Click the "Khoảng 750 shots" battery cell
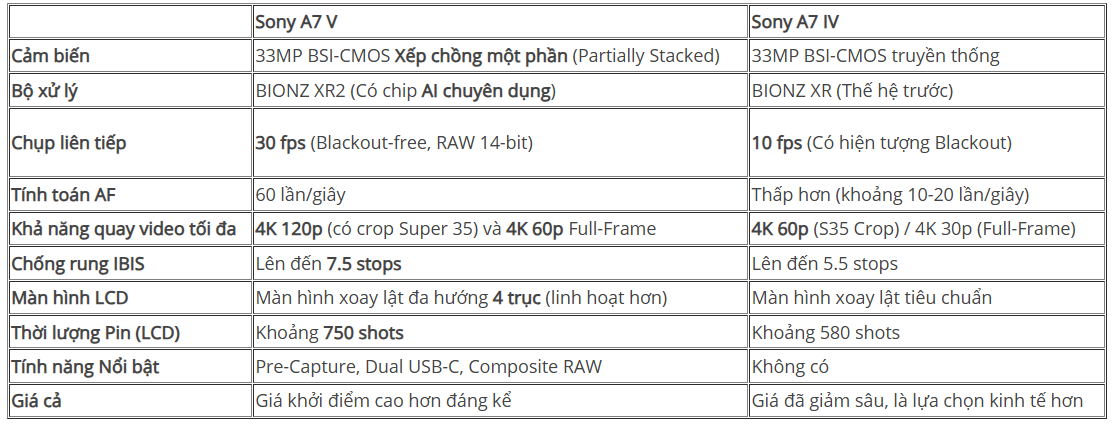This screenshot has width=1112, height=424. click(329, 333)
